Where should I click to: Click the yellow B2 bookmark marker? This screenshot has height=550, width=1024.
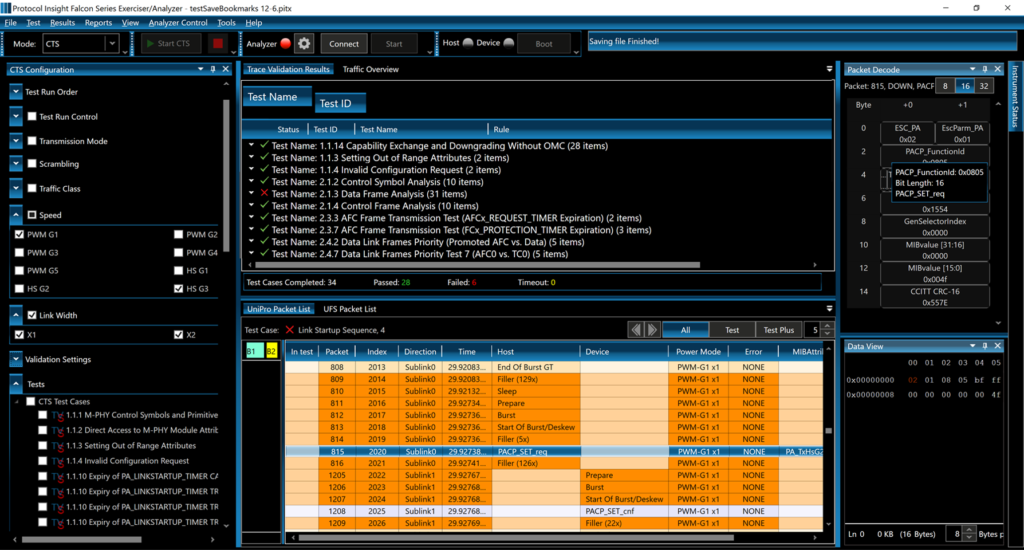click(270, 352)
